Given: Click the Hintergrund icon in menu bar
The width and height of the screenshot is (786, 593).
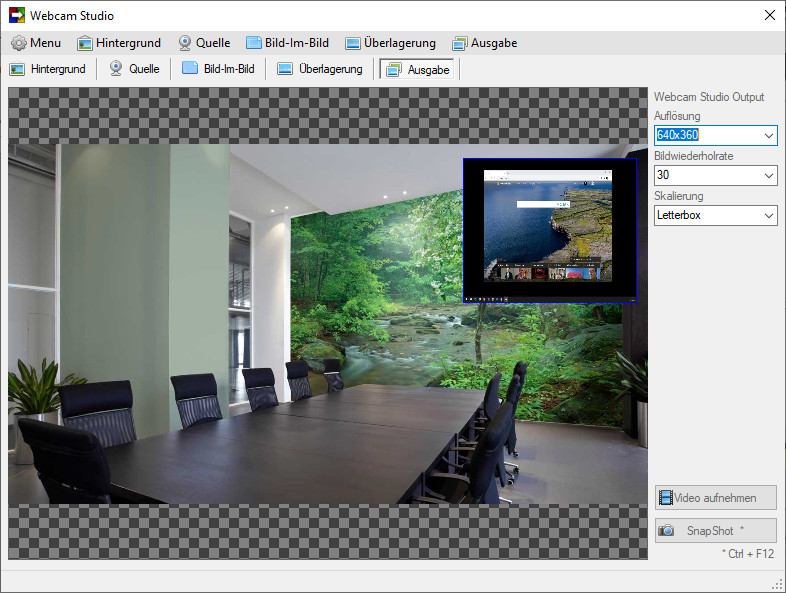Looking at the screenshot, I should [85, 44].
